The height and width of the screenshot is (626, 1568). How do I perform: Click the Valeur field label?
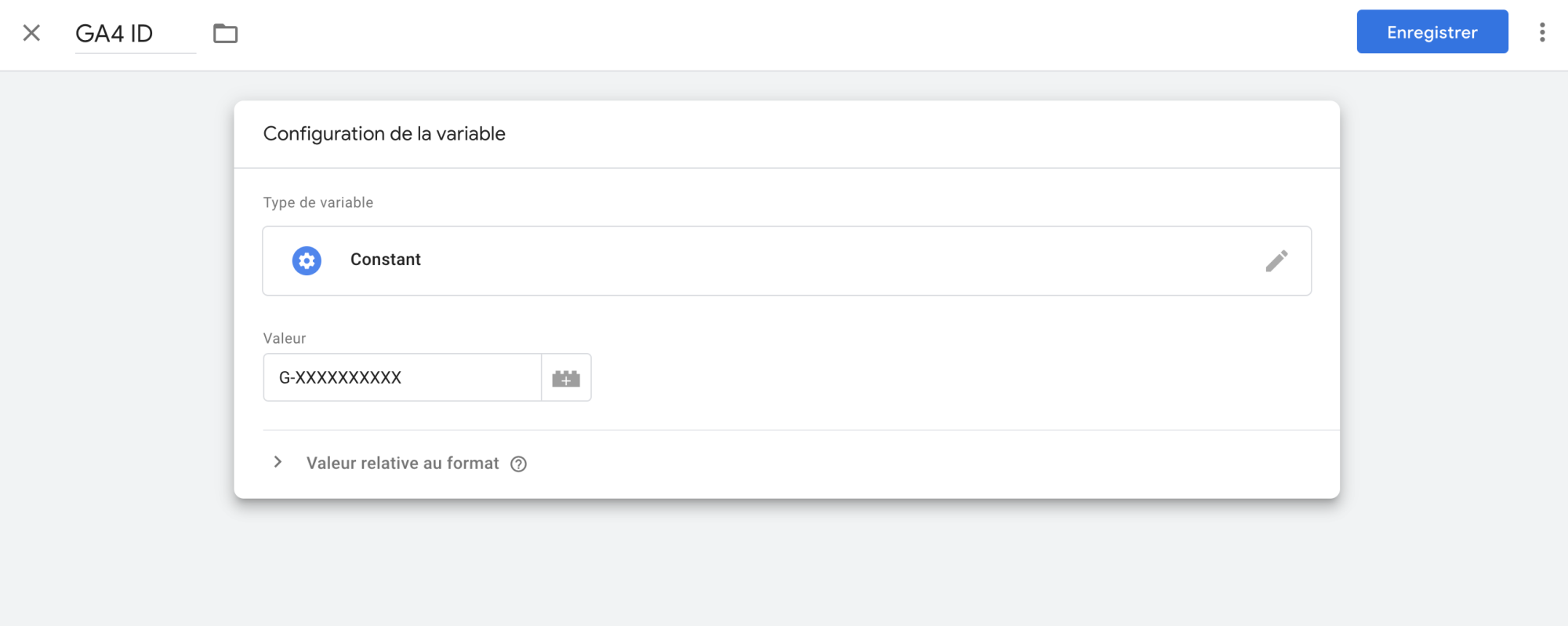(284, 338)
